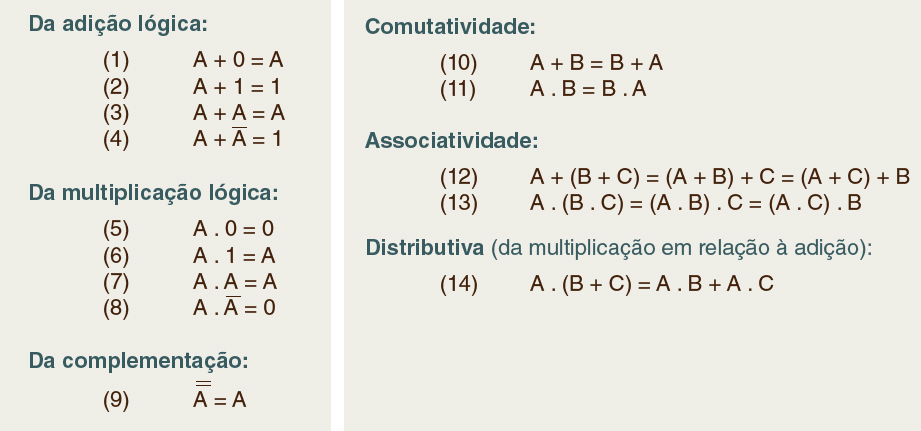Click the rule number (7) label

(116, 281)
